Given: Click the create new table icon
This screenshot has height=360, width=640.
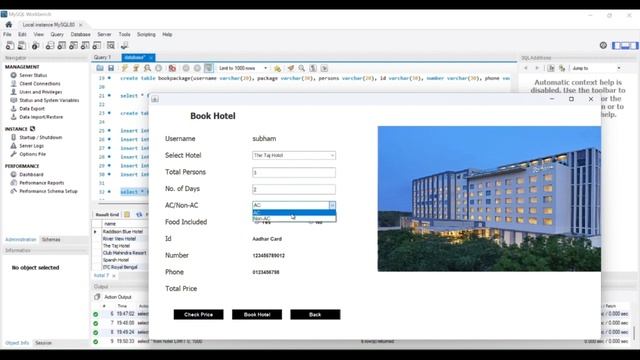Looking at the screenshot, I should pyautogui.click(x=62, y=46).
